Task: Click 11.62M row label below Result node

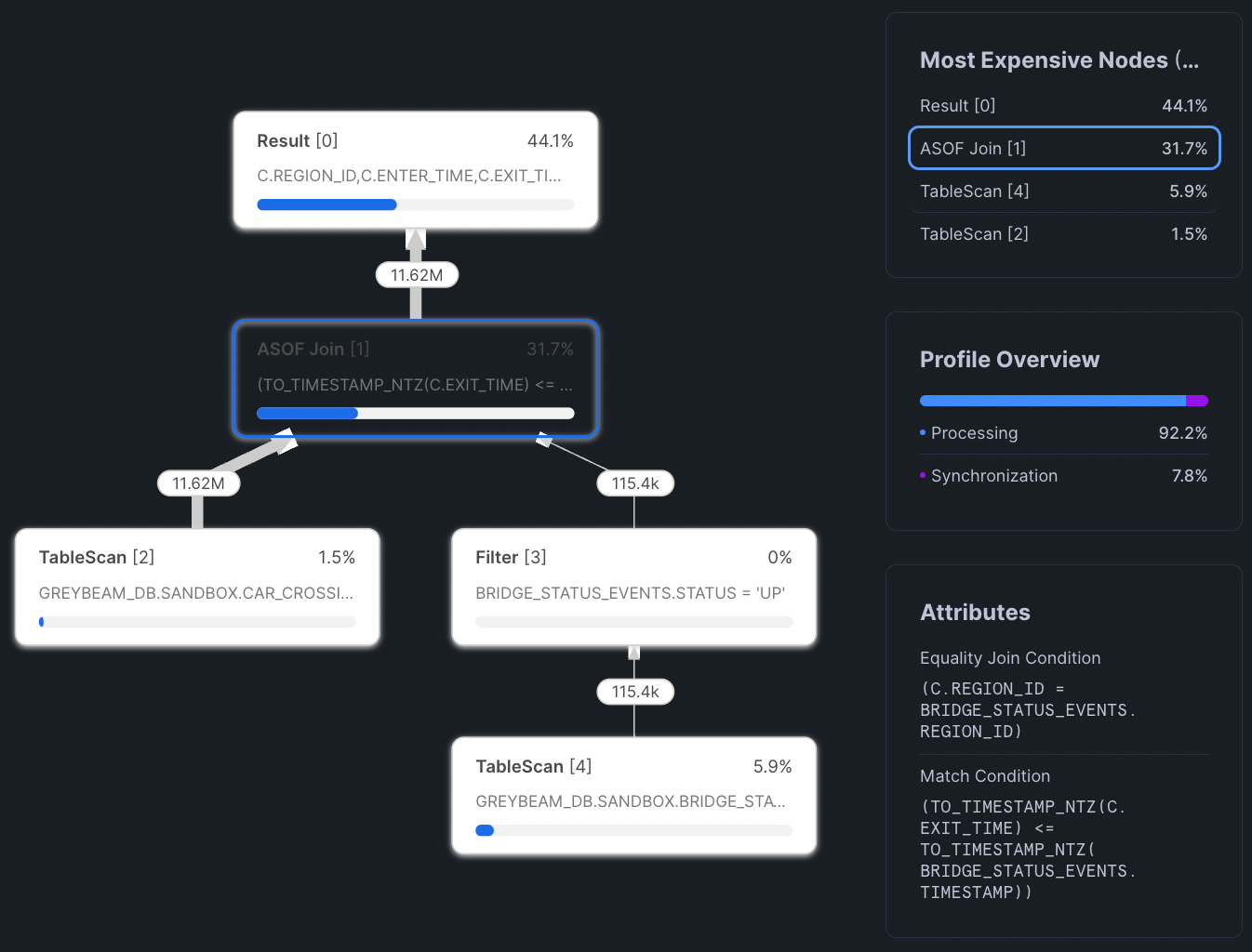Action: 417,275
